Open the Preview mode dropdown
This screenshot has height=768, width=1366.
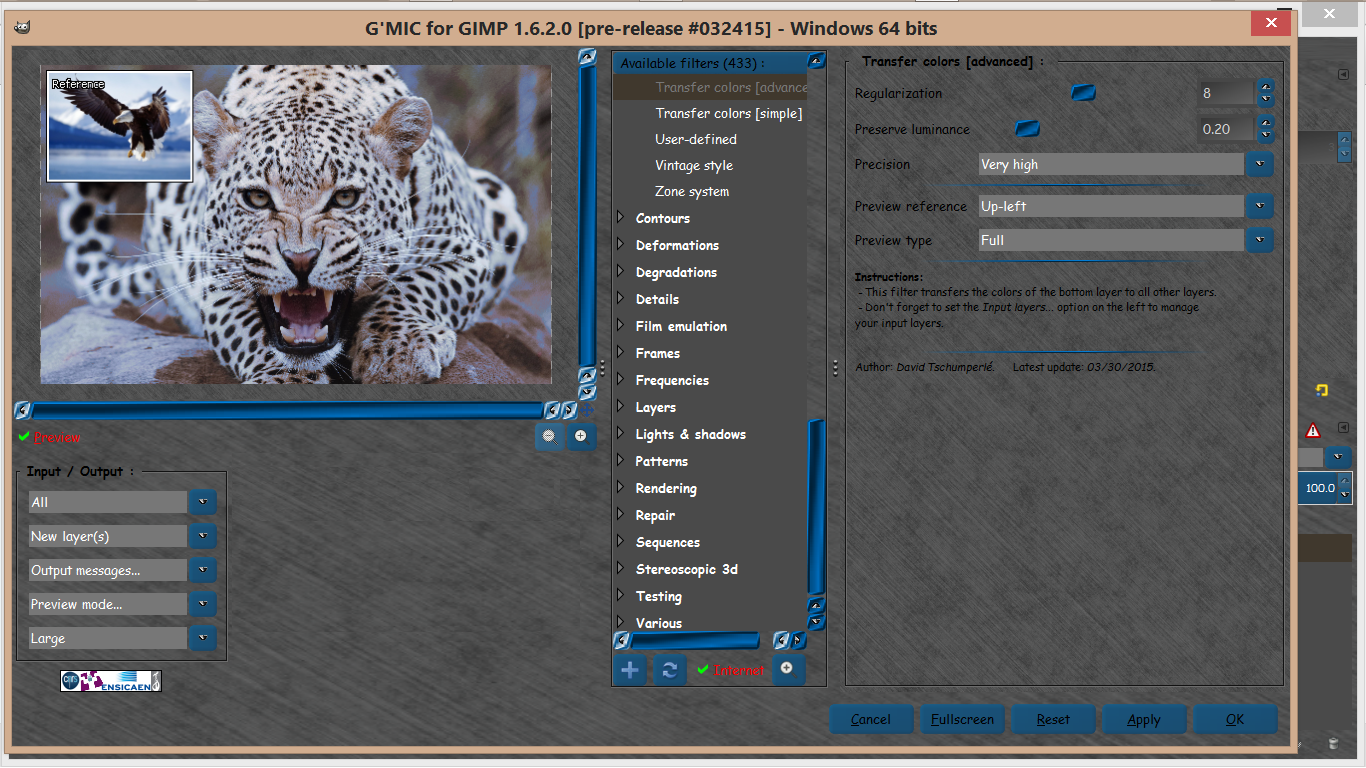pos(203,605)
